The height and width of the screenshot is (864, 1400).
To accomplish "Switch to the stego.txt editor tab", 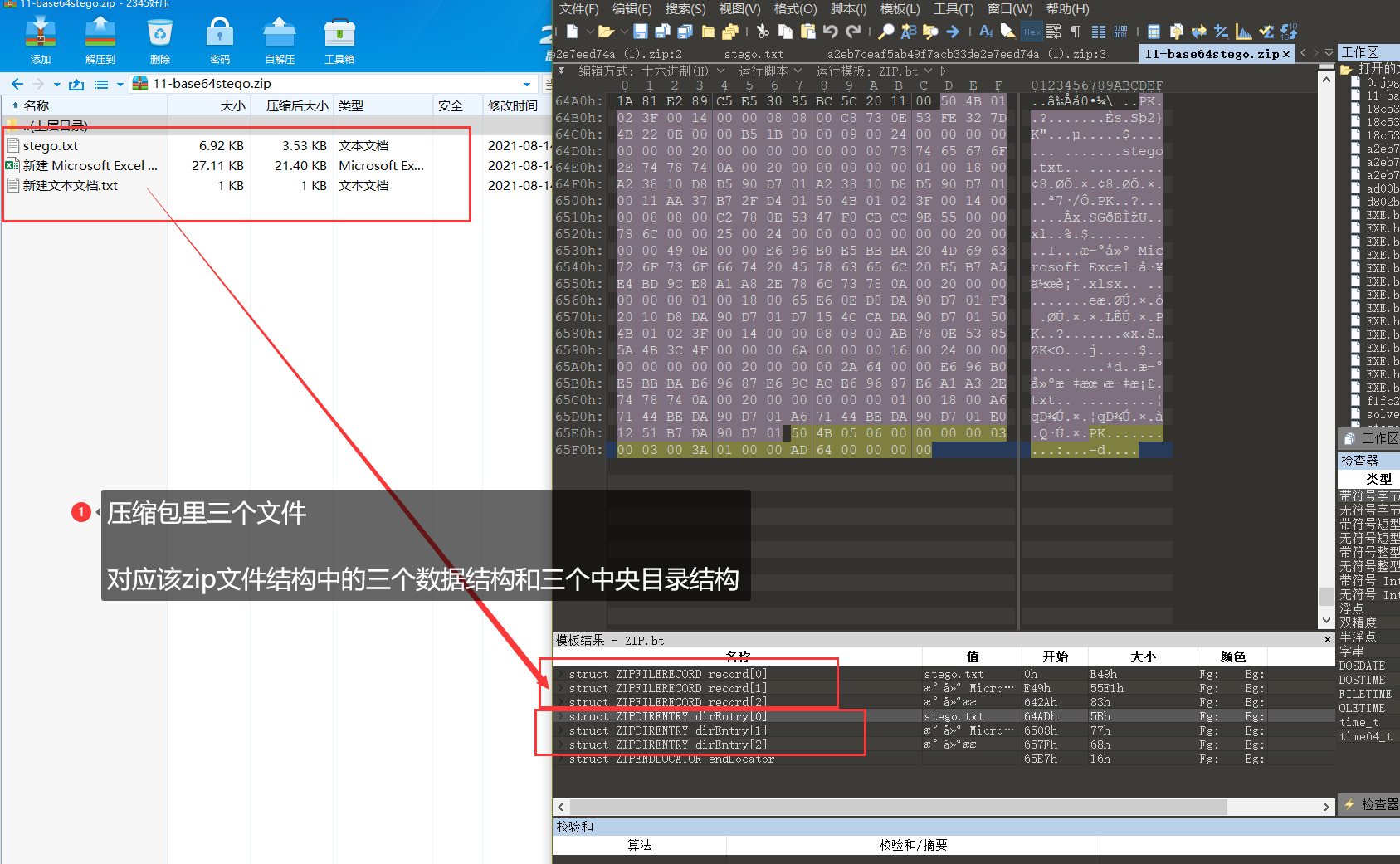I will 754,54.
